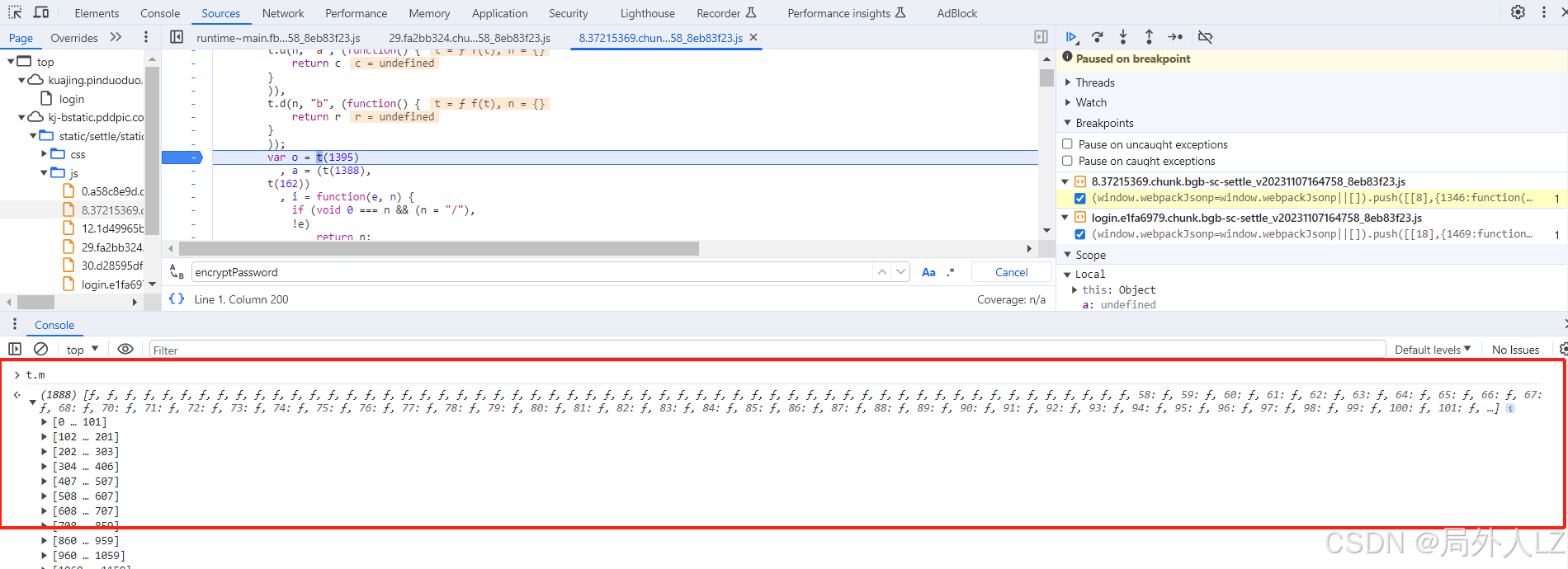Screen dimensions: 1568x569
Task: Enable Pause on uncaught exceptions
Action: [x=1067, y=143]
